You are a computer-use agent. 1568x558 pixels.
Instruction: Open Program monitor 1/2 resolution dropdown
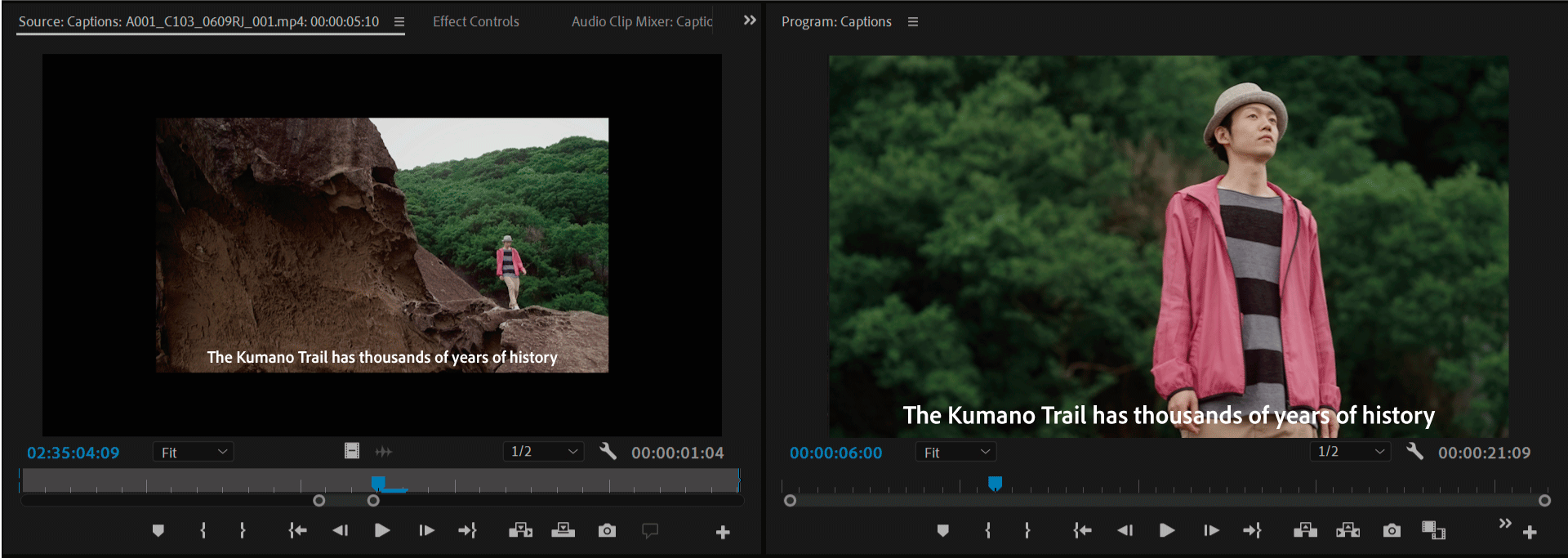[1351, 451]
